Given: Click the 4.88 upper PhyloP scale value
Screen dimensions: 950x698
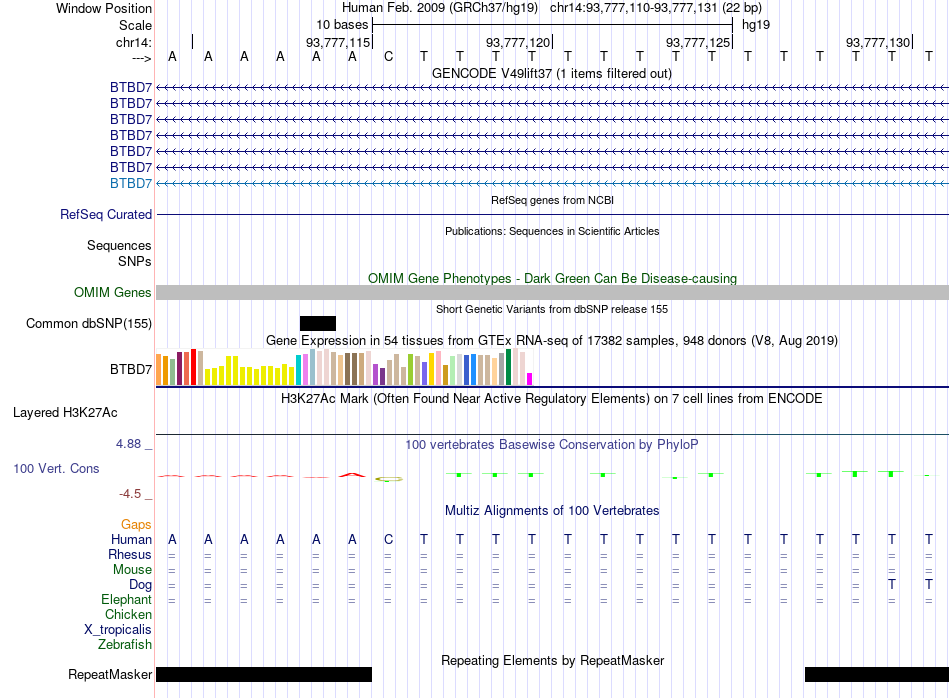Looking at the screenshot, I should pyautogui.click(x=128, y=444).
